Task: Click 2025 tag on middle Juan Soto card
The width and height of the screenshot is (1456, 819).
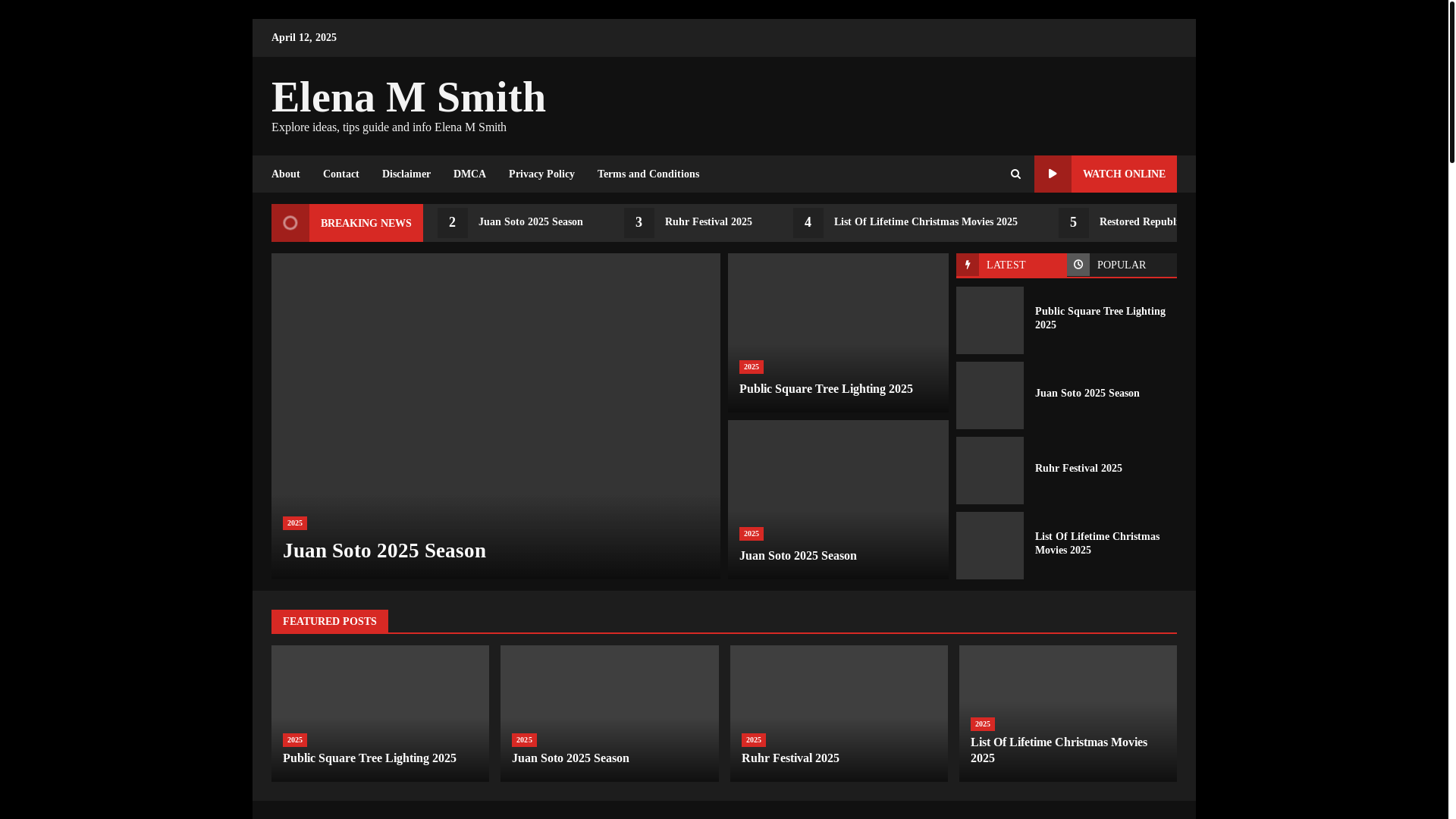Action: point(752,534)
